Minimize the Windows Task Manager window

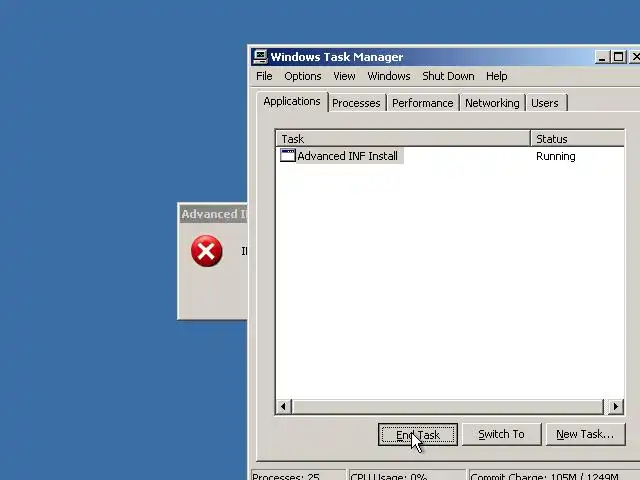(601, 57)
